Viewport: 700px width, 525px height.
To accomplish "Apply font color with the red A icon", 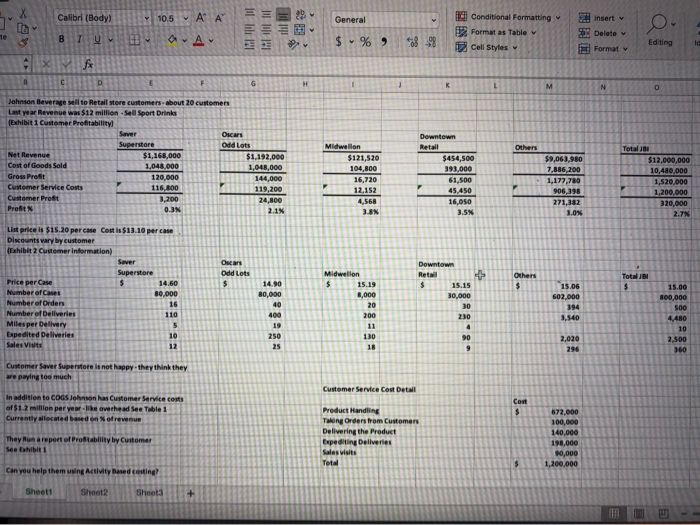I will pos(199,41).
